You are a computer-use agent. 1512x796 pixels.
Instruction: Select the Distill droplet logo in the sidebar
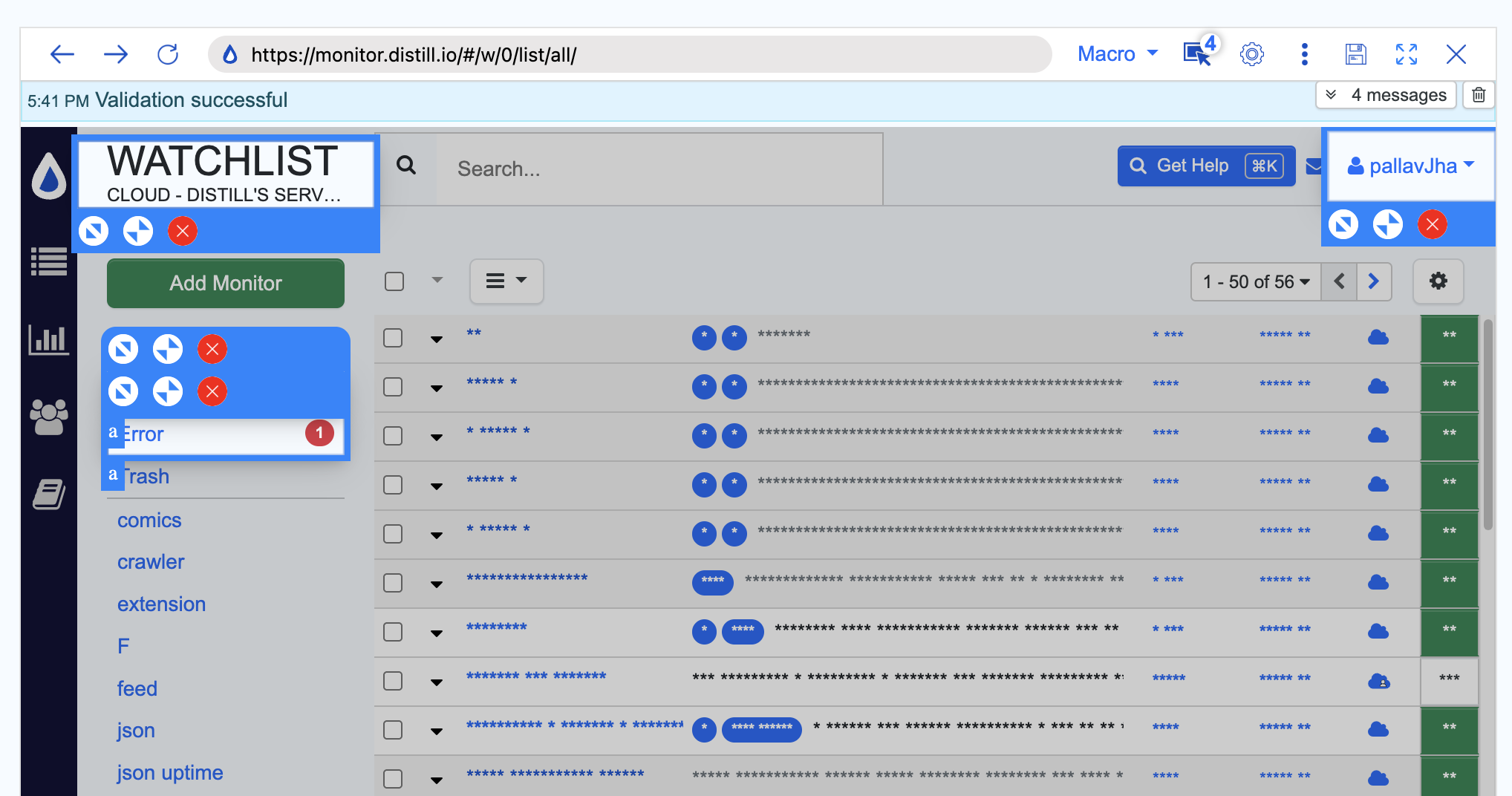[x=48, y=176]
